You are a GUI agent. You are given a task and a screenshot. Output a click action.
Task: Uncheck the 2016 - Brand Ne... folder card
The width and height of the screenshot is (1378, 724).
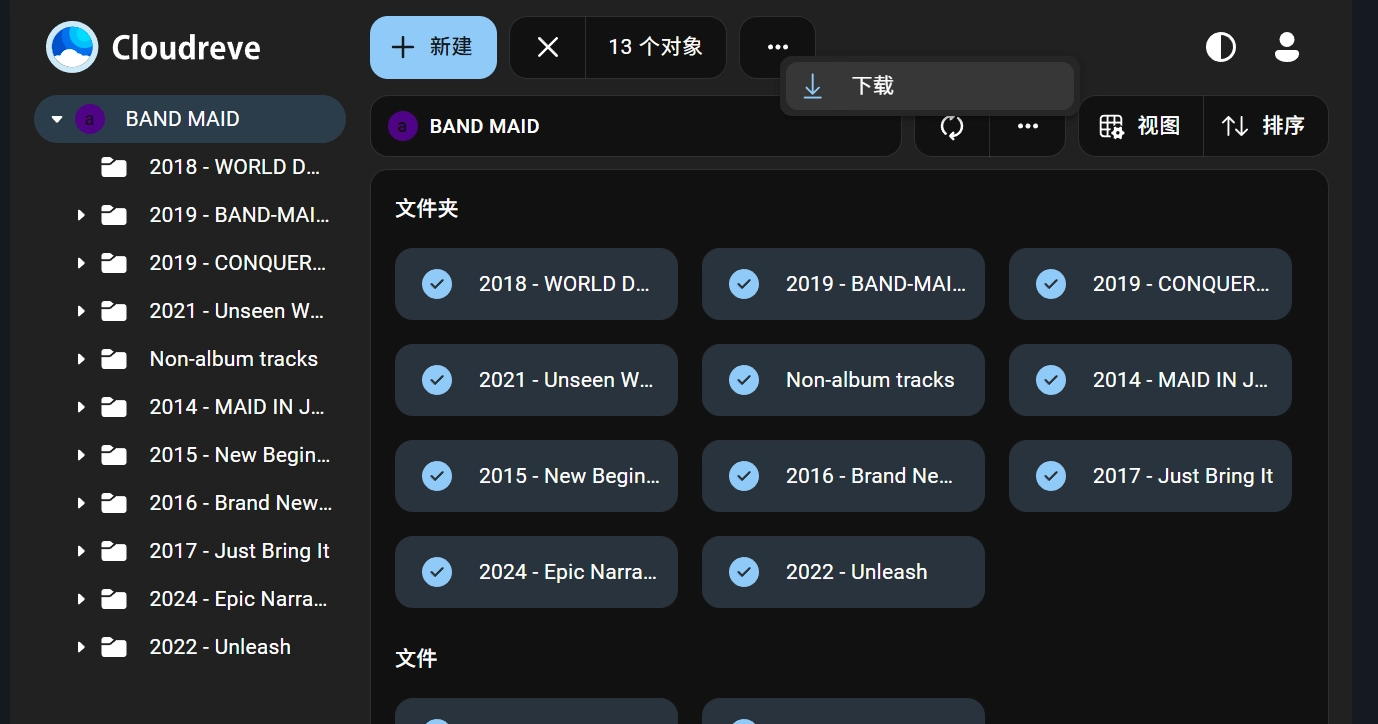pos(744,476)
